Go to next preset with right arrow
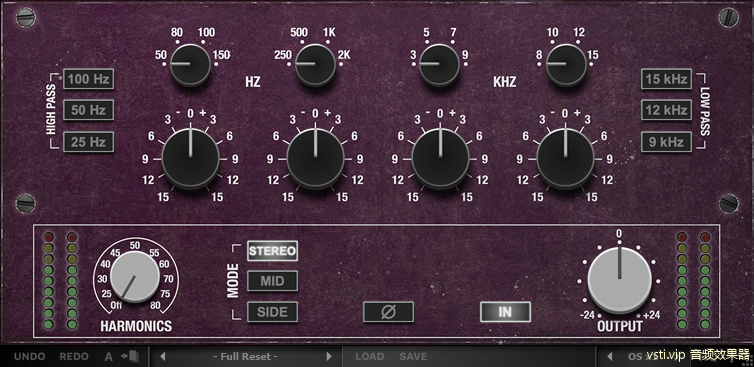The image size is (754, 367). click(329, 356)
